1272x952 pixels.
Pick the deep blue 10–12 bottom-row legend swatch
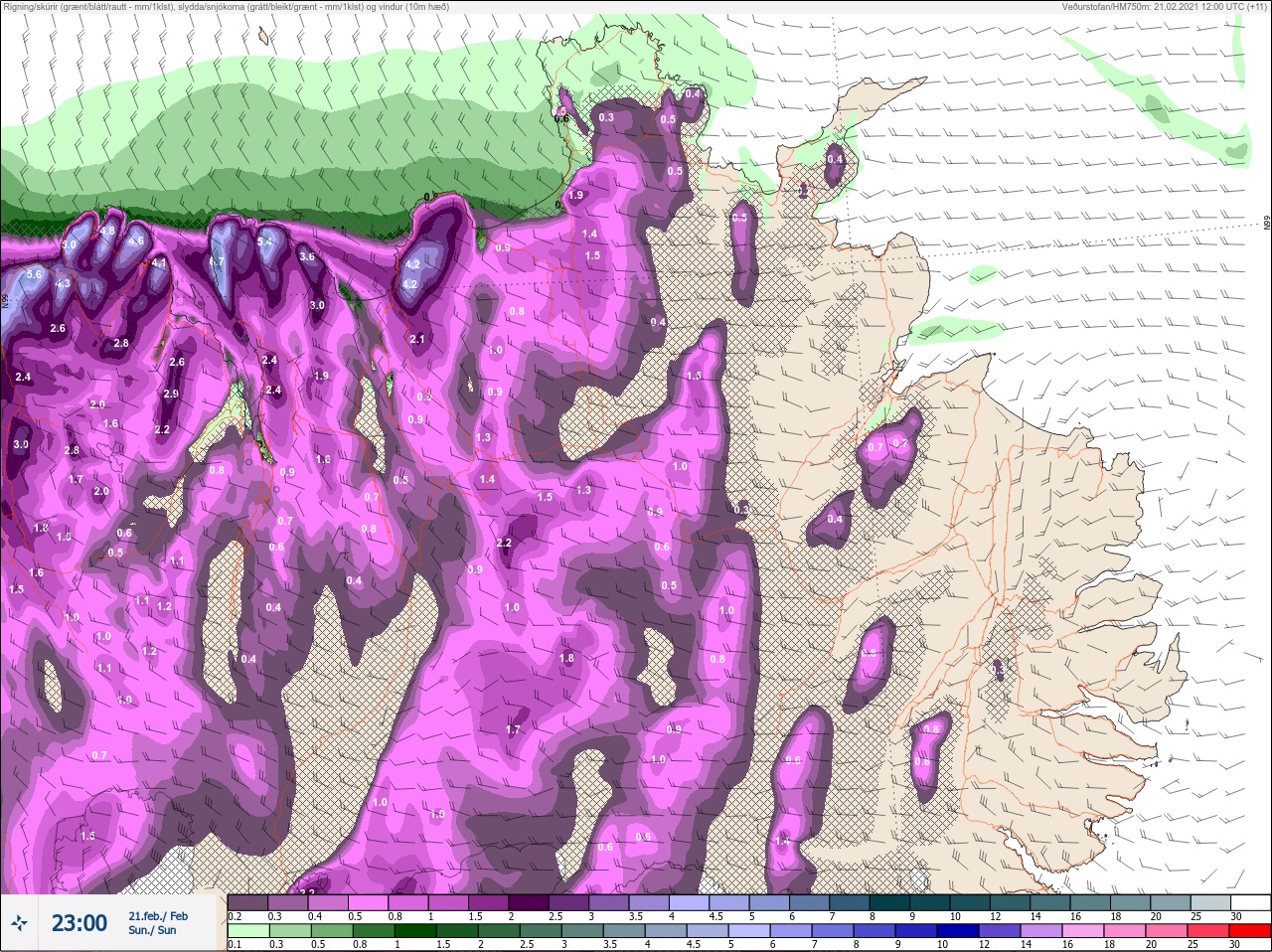pyautogui.click(x=958, y=930)
